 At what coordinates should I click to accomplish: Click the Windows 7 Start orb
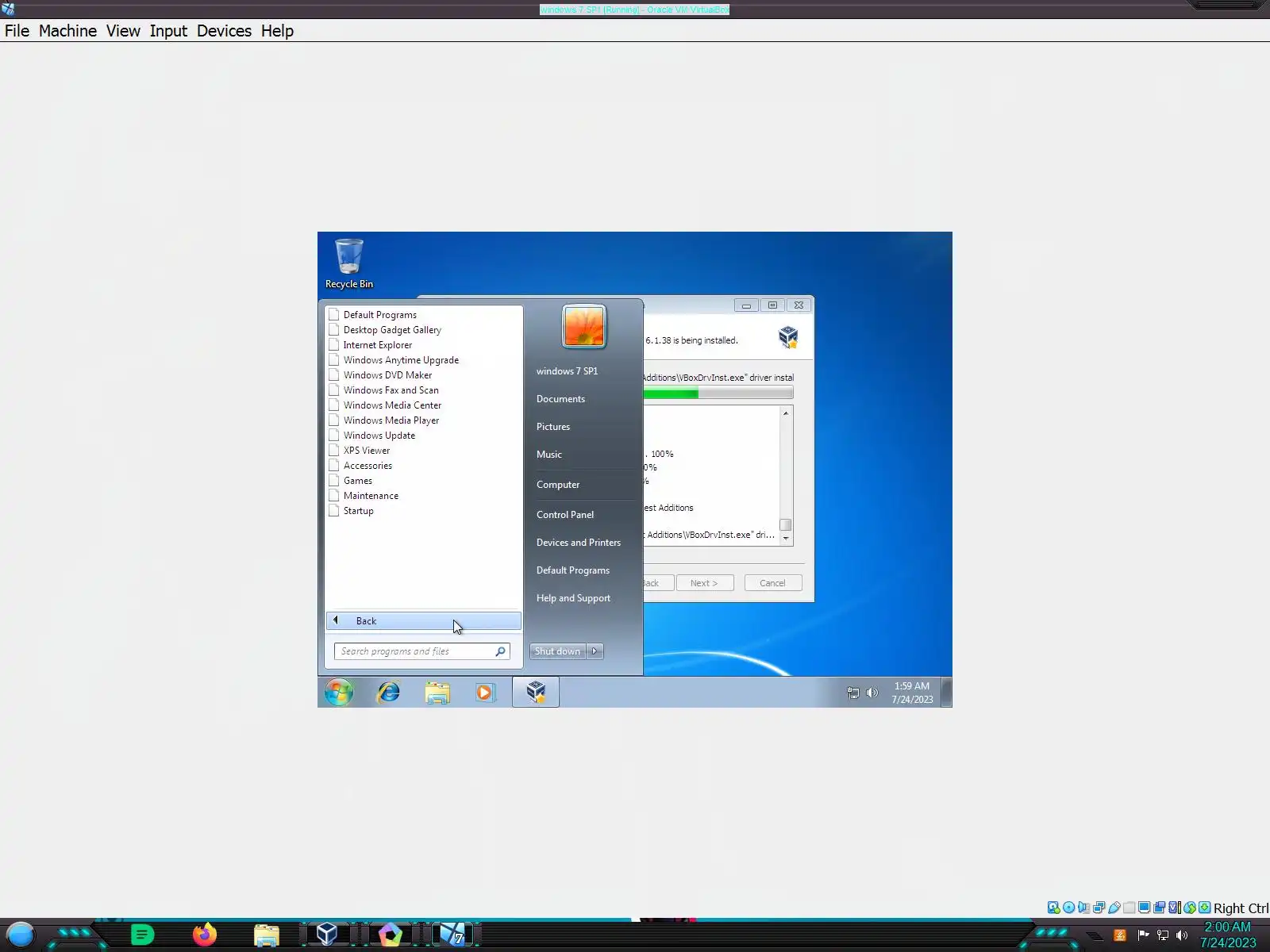339,693
